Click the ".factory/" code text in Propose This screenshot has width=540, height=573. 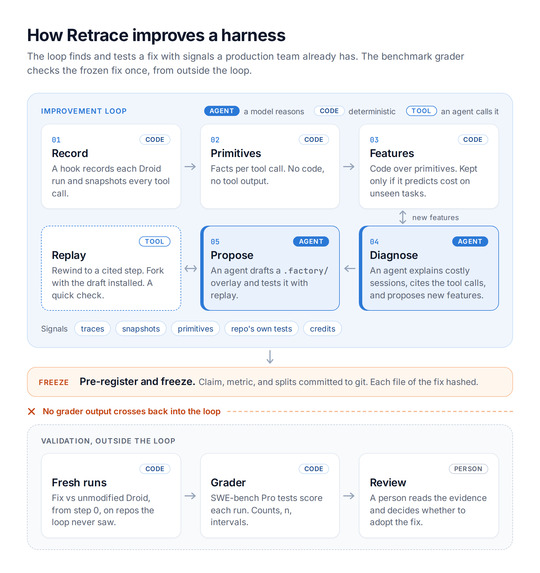pyautogui.click(x=306, y=271)
